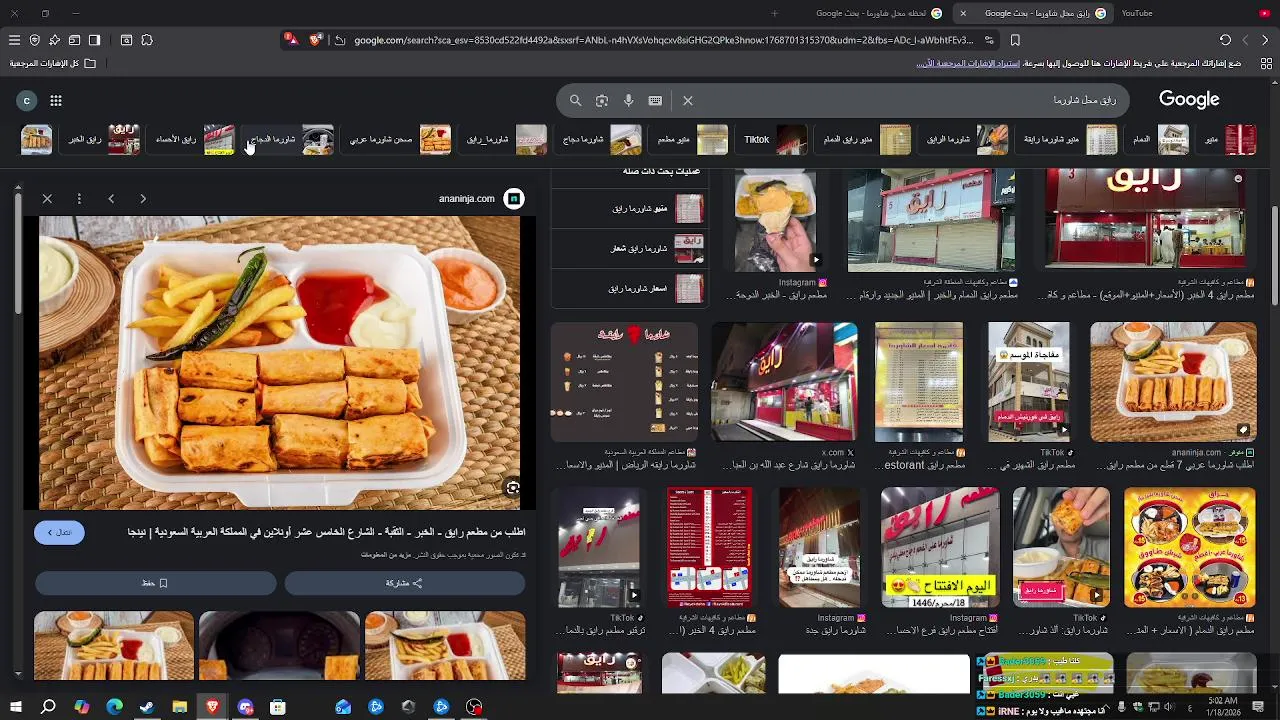Open the browser hamburger menu
The width and height of the screenshot is (1280, 720).
(x=14, y=40)
